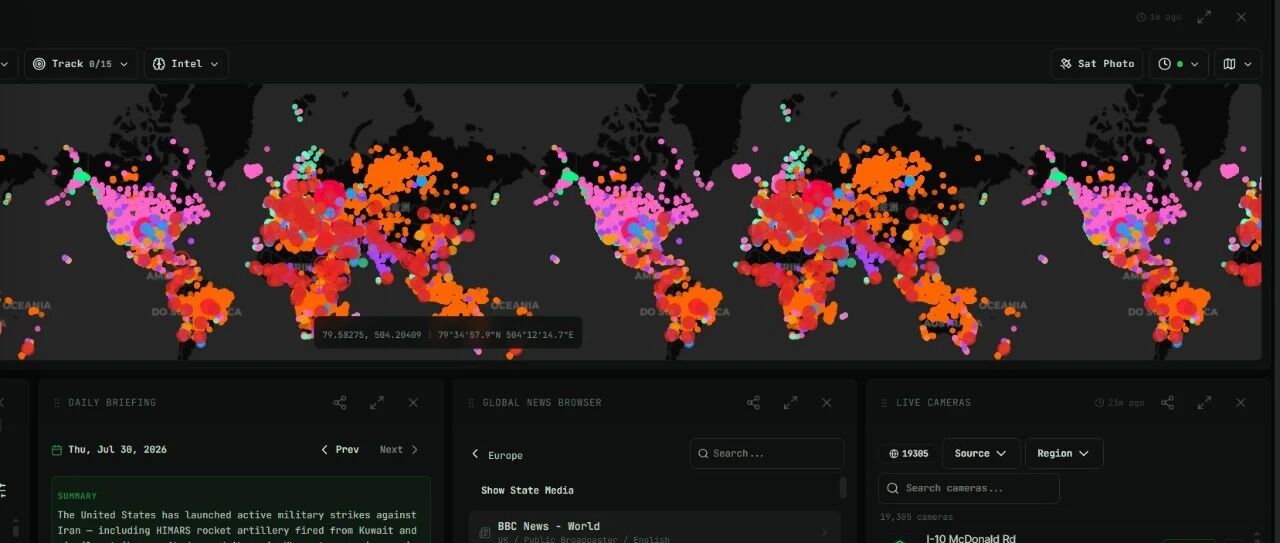Screen dimensions: 1280x543
Task: Click the Europe region label
Action: [505, 455]
